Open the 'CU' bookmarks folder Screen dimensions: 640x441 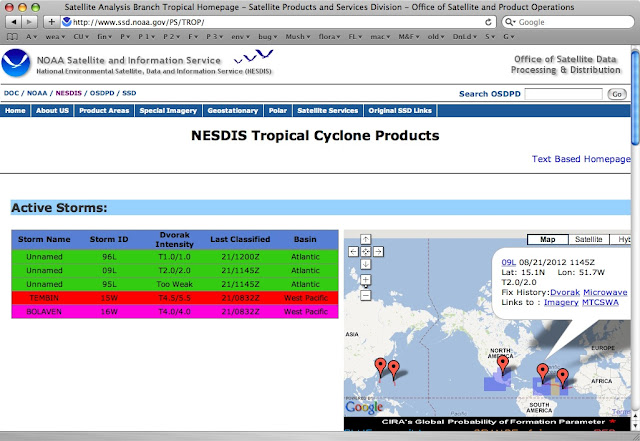click(x=81, y=37)
